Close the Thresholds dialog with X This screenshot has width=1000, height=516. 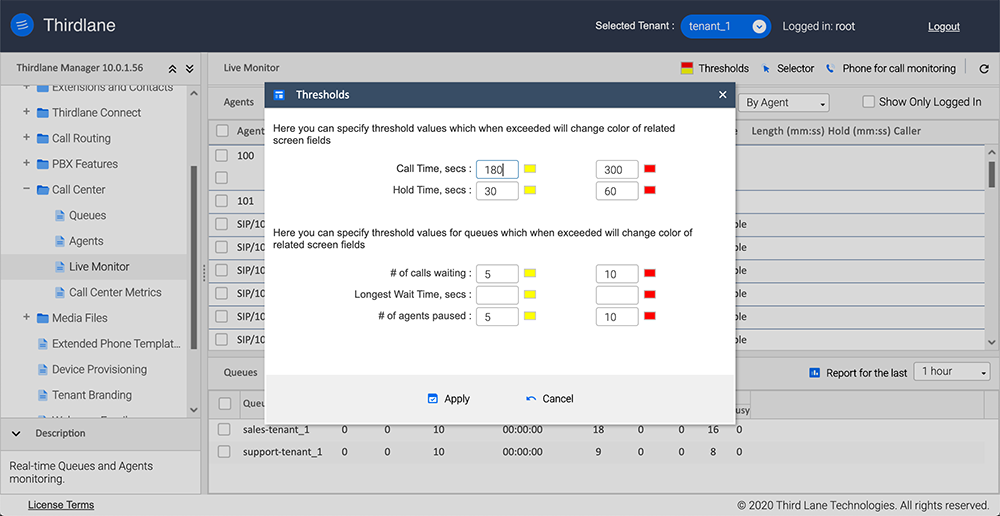coord(723,95)
